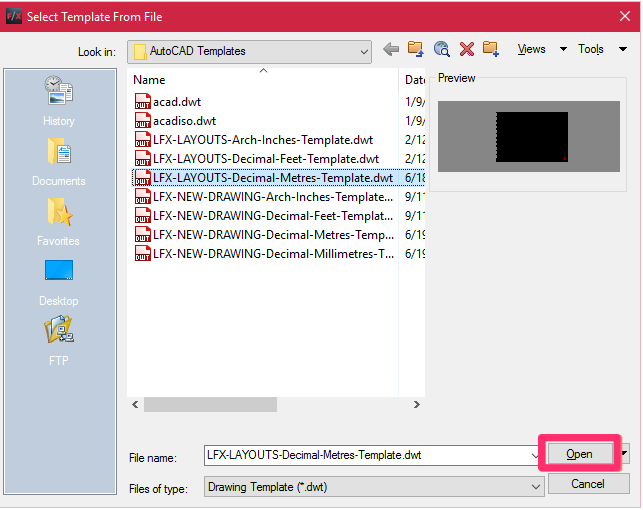Click the right arrow of horizontal scrollbar
This screenshot has height=510, width=643.
417,405
